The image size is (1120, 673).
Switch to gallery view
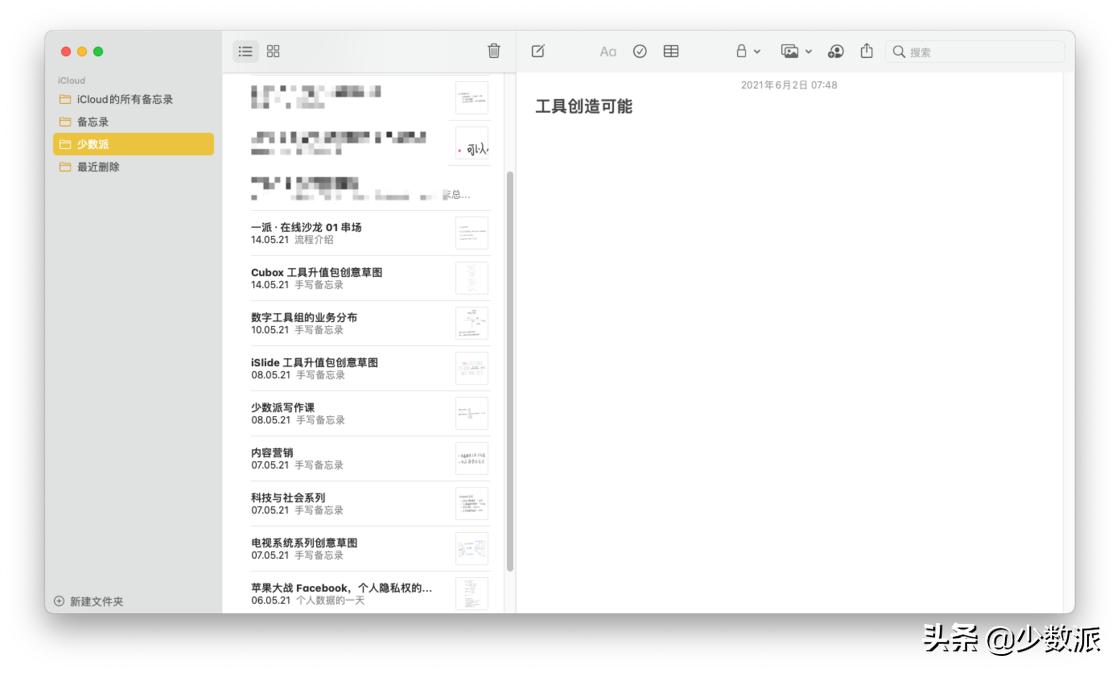coord(272,50)
